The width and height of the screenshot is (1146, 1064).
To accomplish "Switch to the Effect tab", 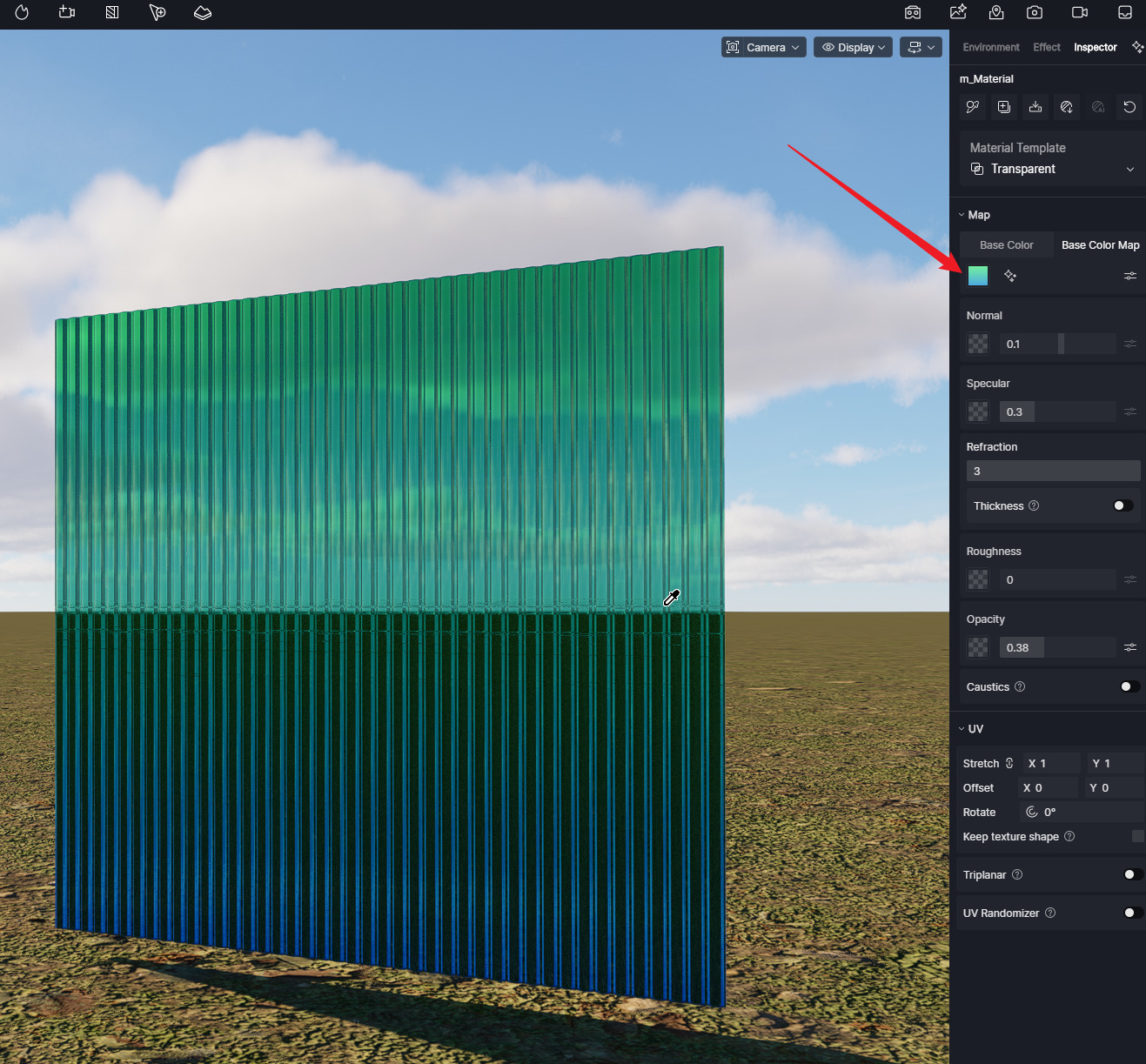I will [x=1046, y=47].
